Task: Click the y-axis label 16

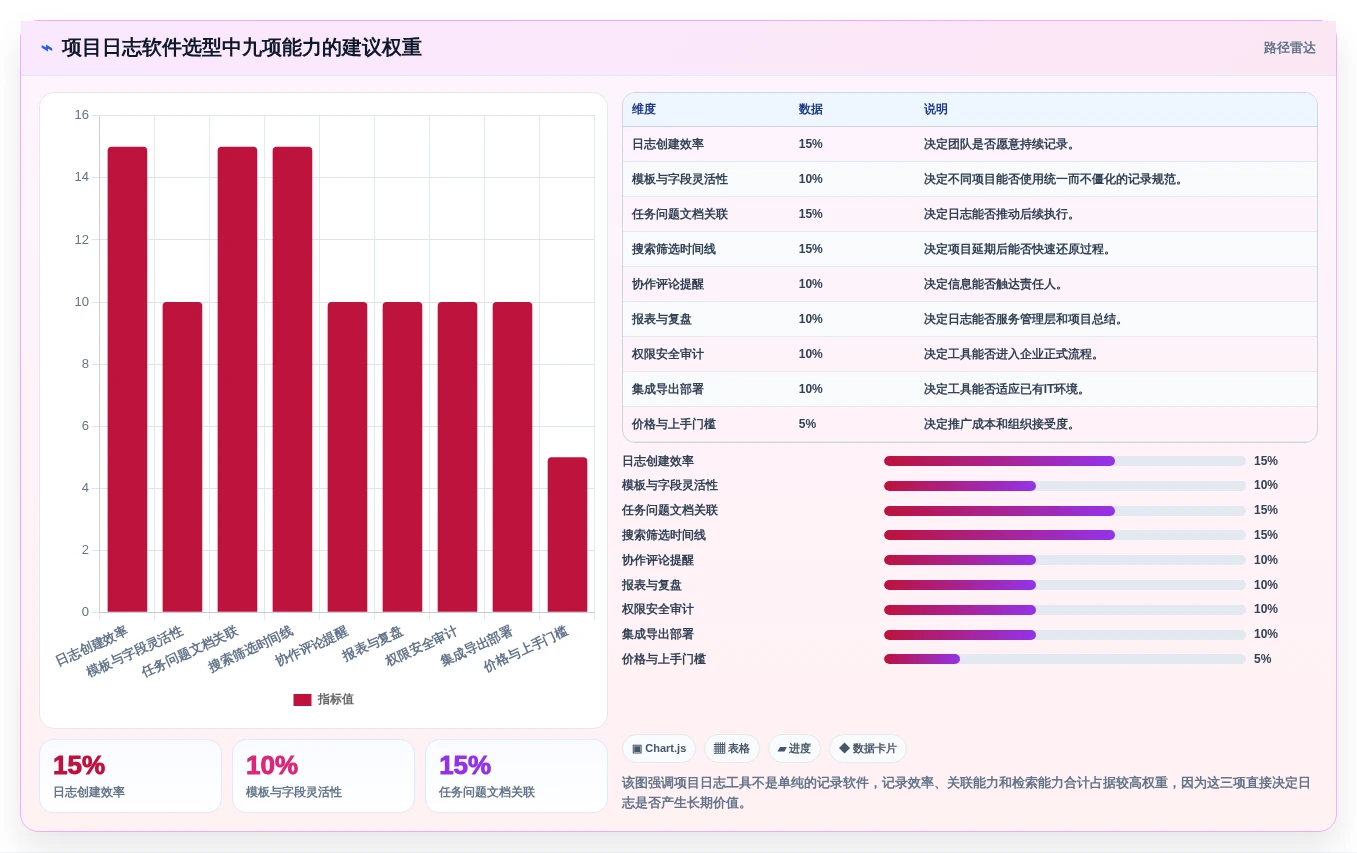Action: point(82,115)
